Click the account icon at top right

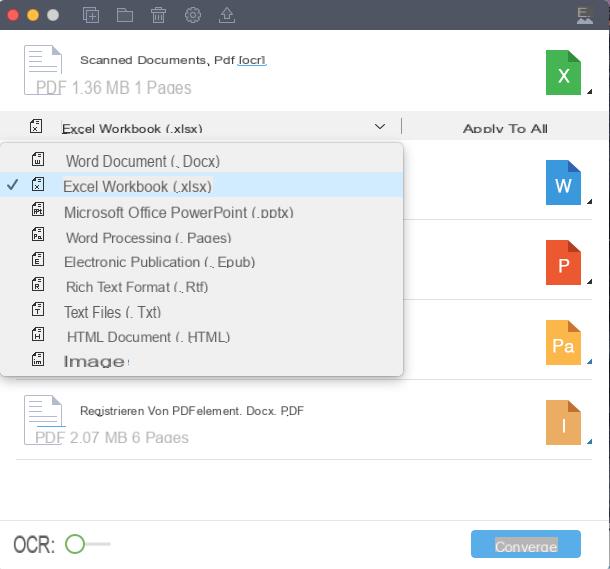tap(584, 16)
